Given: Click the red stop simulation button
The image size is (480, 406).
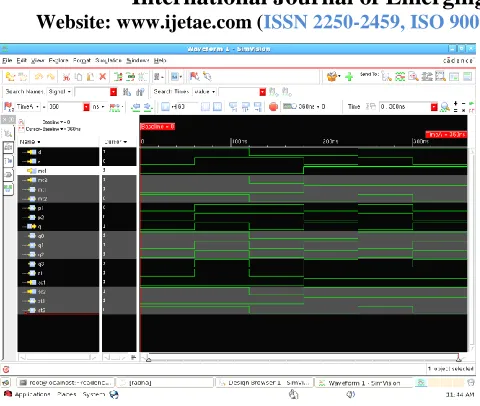Looking at the screenshot, I should 273,107.
